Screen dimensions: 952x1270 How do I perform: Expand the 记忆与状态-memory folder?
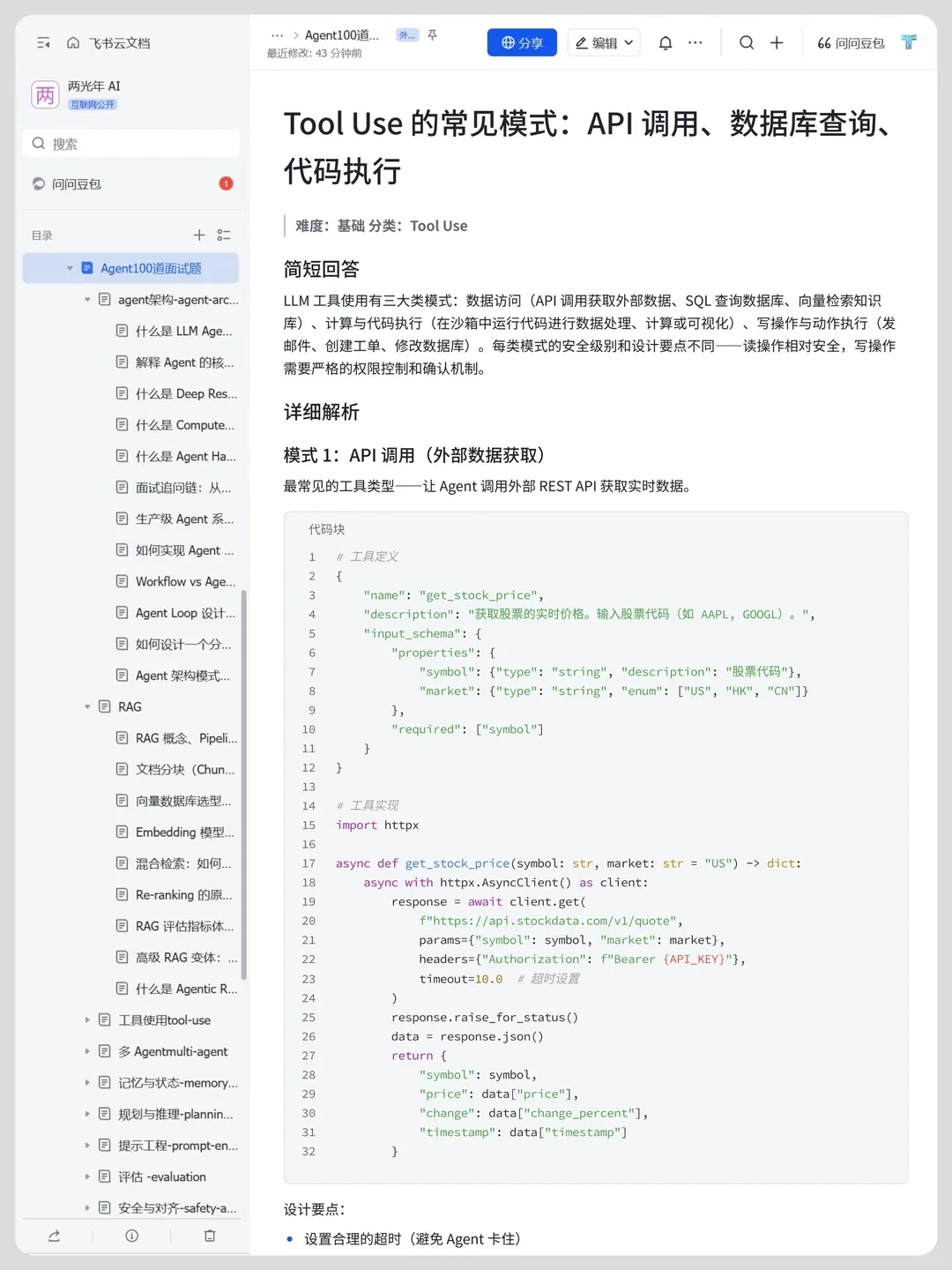[x=87, y=1083]
